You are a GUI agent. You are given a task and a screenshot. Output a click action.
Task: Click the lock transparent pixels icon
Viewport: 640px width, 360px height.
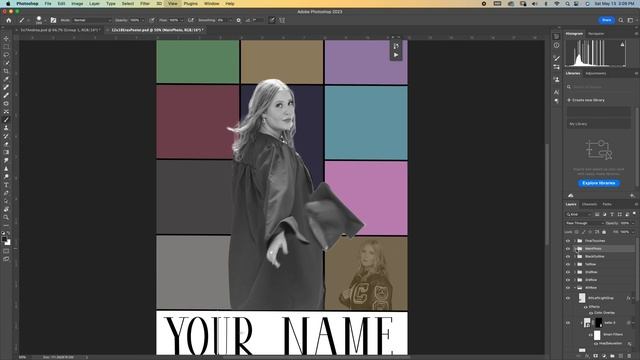(576, 232)
